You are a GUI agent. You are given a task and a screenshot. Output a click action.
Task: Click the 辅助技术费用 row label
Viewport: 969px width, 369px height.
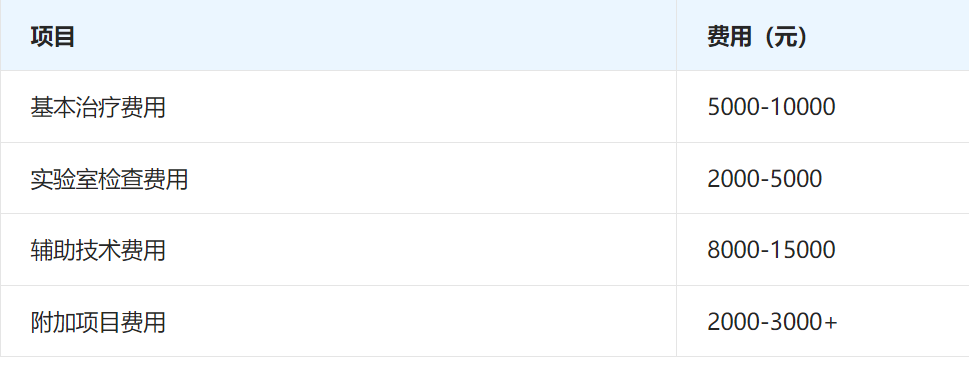(98, 250)
